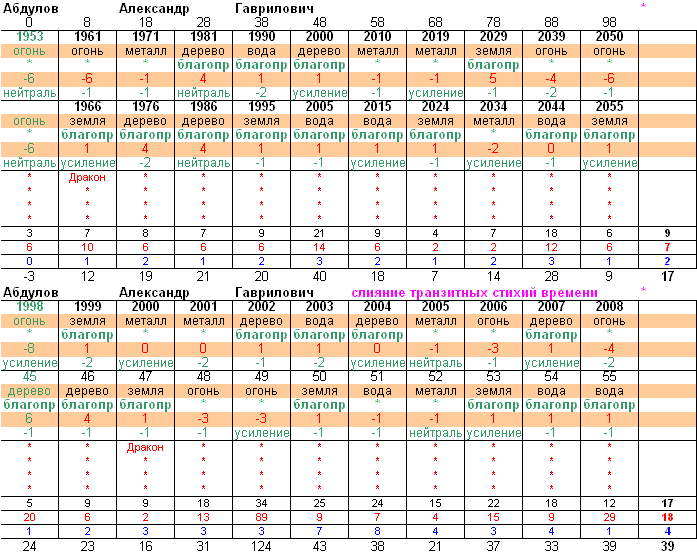Select the year 2010 cell
This screenshot has width=697, height=555.
coord(377,36)
